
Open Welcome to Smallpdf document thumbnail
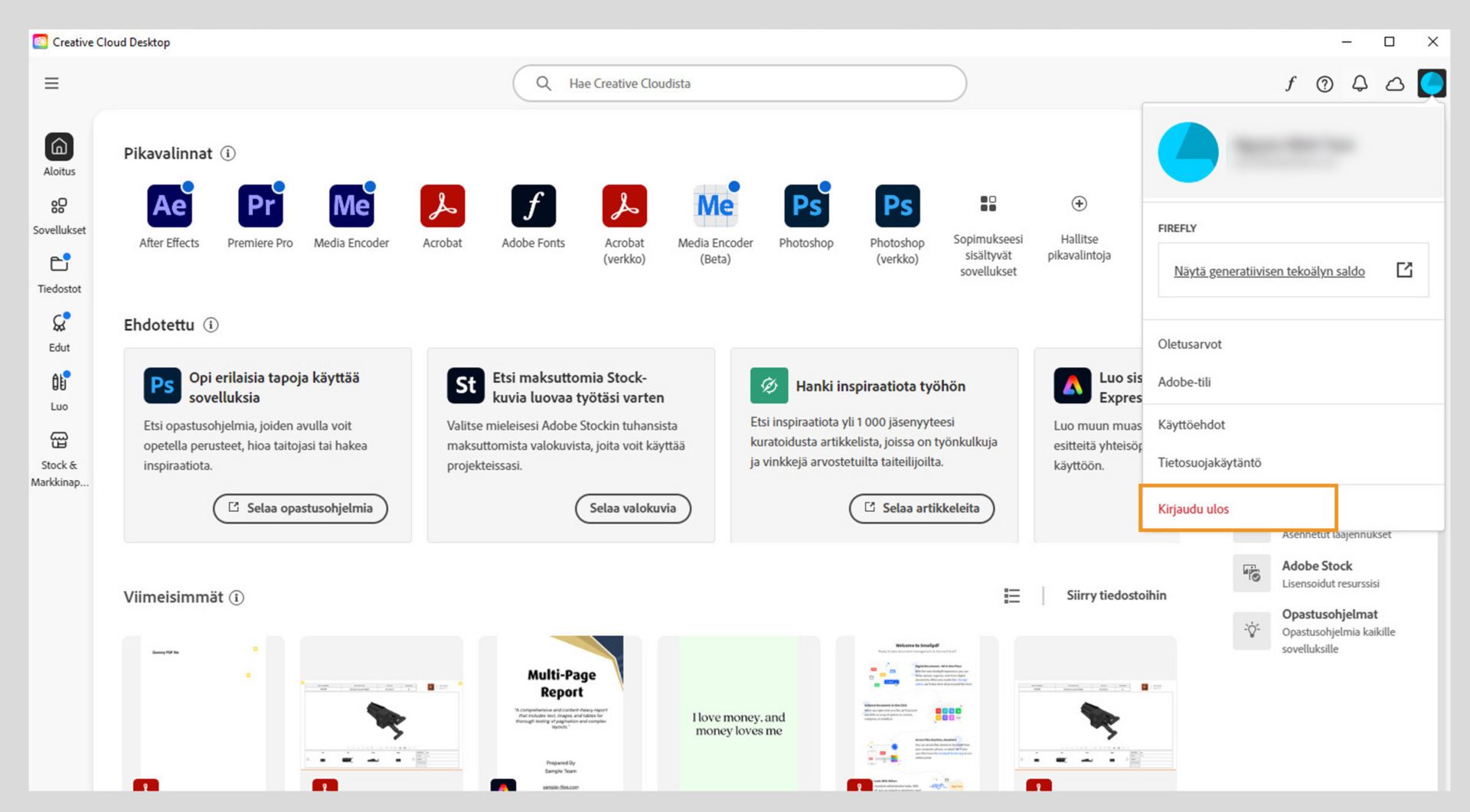[916, 713]
